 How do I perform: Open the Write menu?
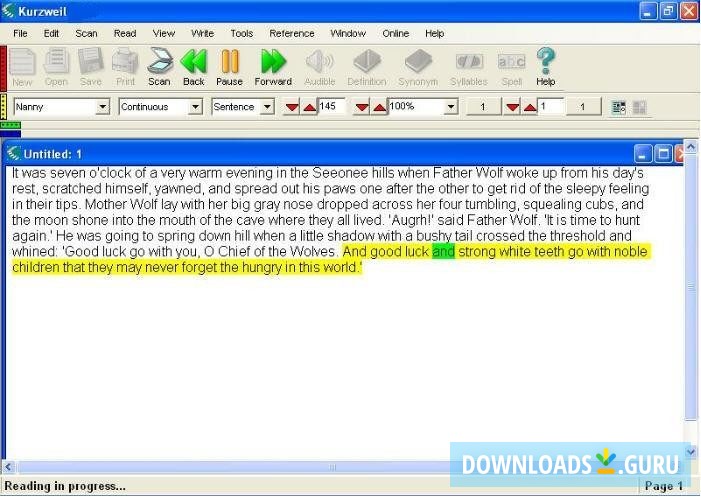coord(203,34)
